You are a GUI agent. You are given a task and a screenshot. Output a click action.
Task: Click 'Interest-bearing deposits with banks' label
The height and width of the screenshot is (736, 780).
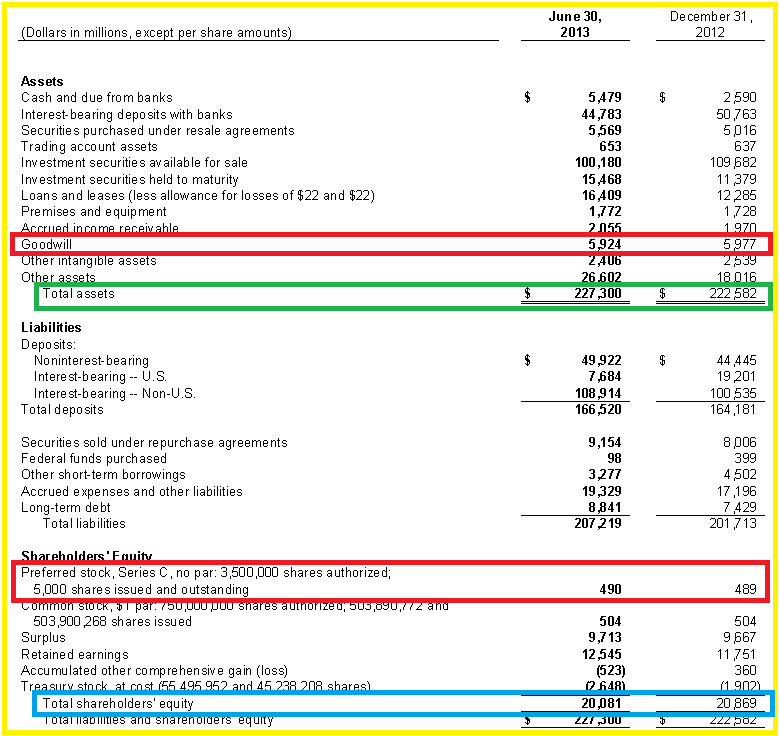click(x=126, y=114)
